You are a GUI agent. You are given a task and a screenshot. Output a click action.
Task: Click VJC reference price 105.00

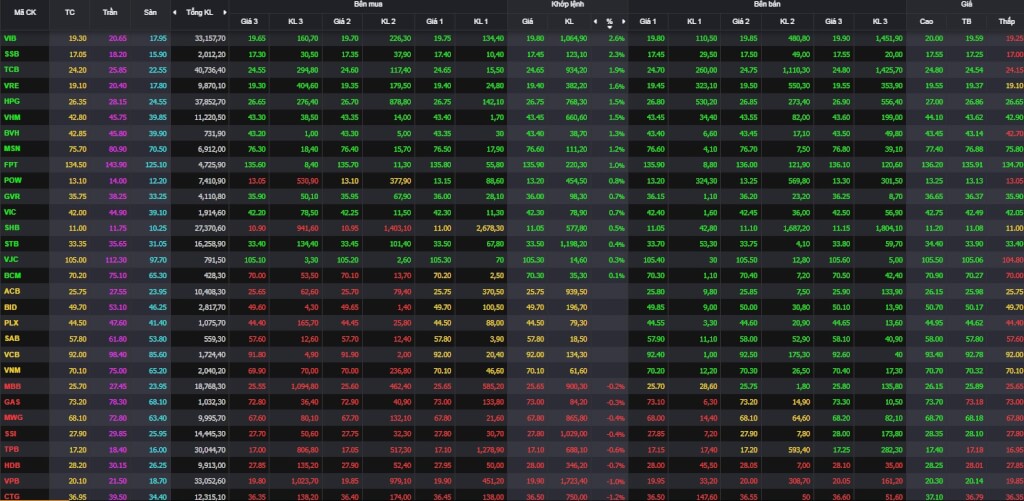(76, 259)
